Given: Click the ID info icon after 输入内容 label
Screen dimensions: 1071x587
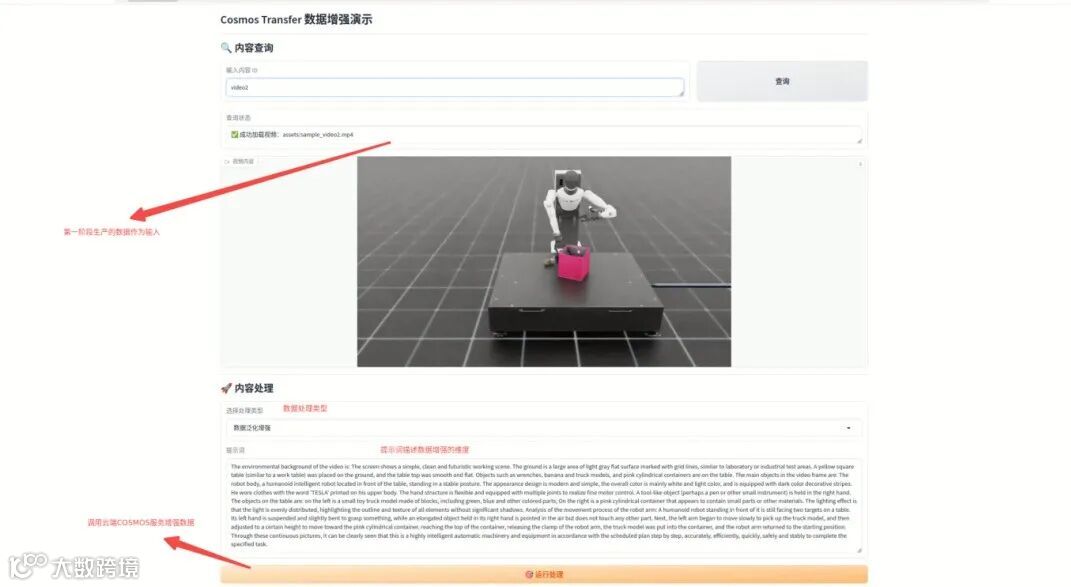Looking at the screenshot, I should [x=255, y=69].
